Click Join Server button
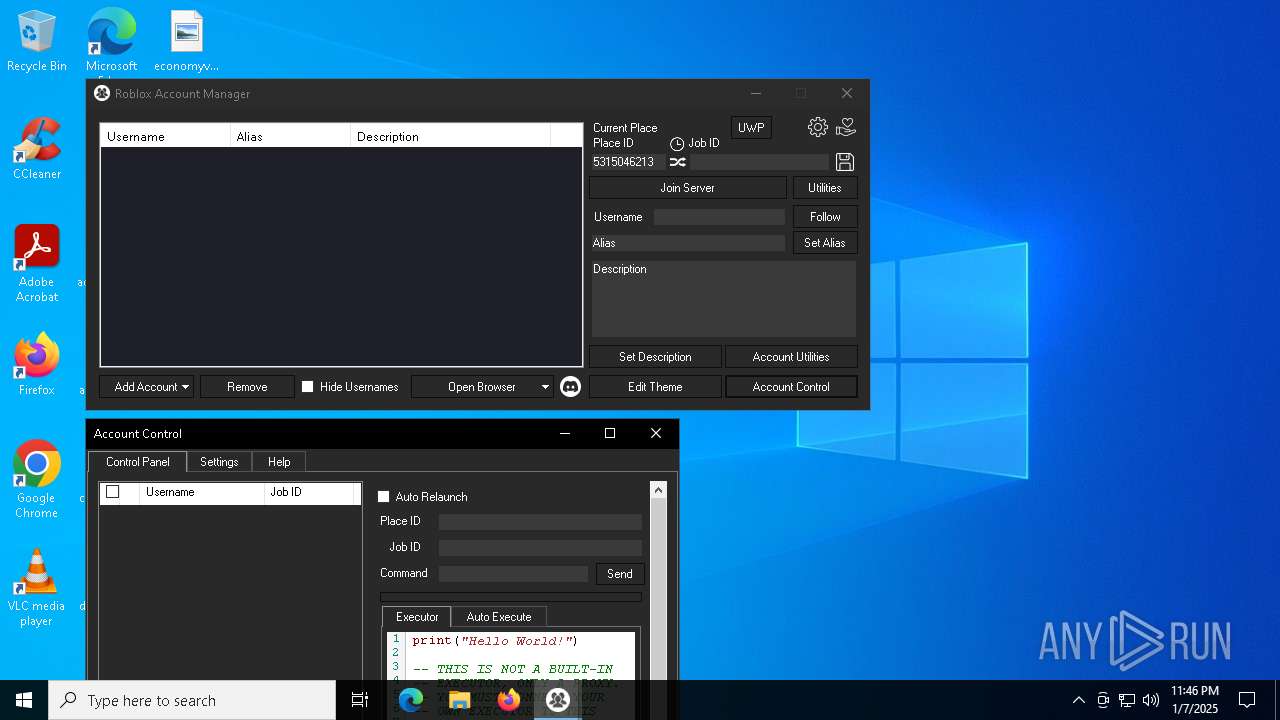Image resolution: width=1280 pixels, height=720 pixels. click(688, 188)
